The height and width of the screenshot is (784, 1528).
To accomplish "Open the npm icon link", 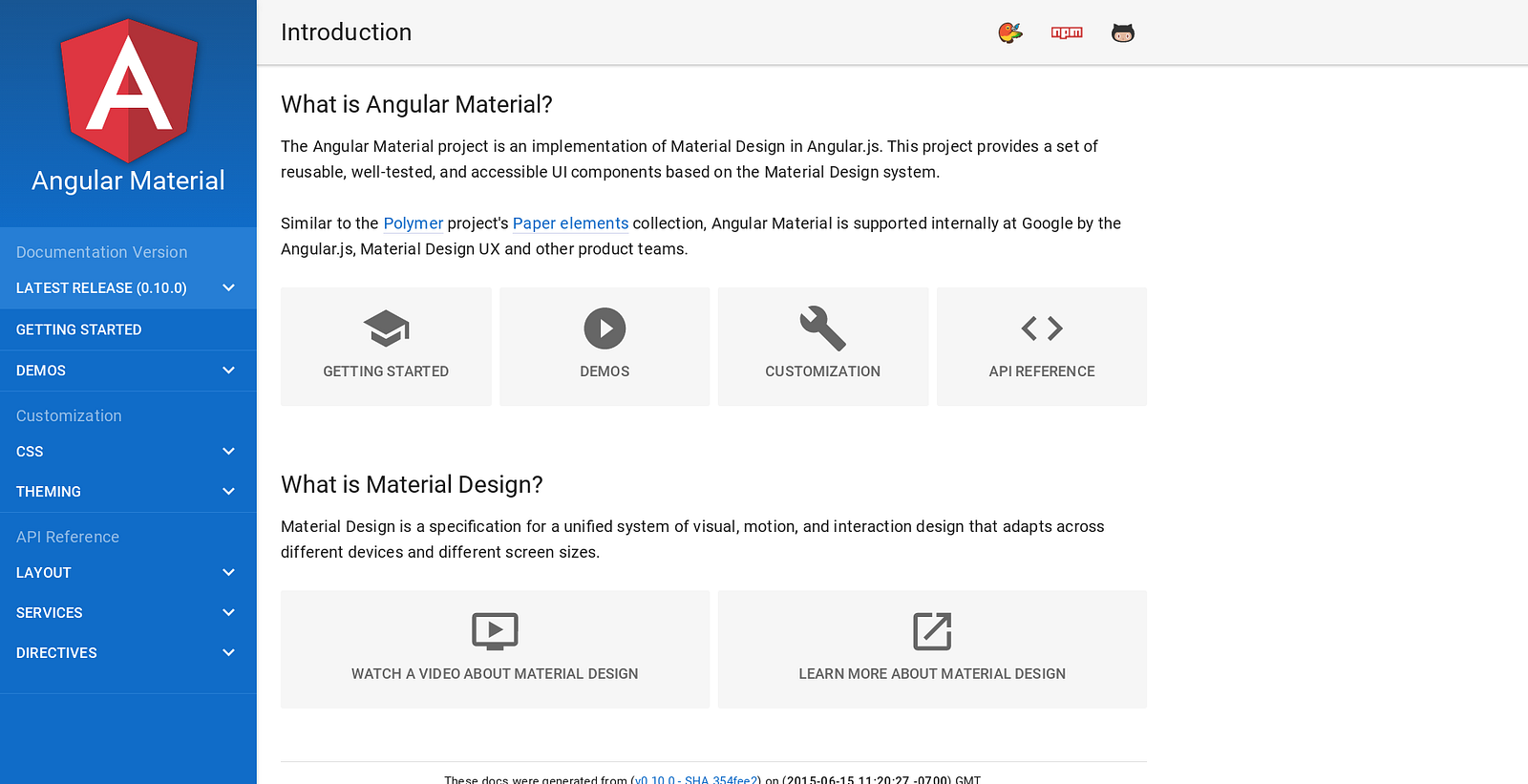I will [1067, 33].
